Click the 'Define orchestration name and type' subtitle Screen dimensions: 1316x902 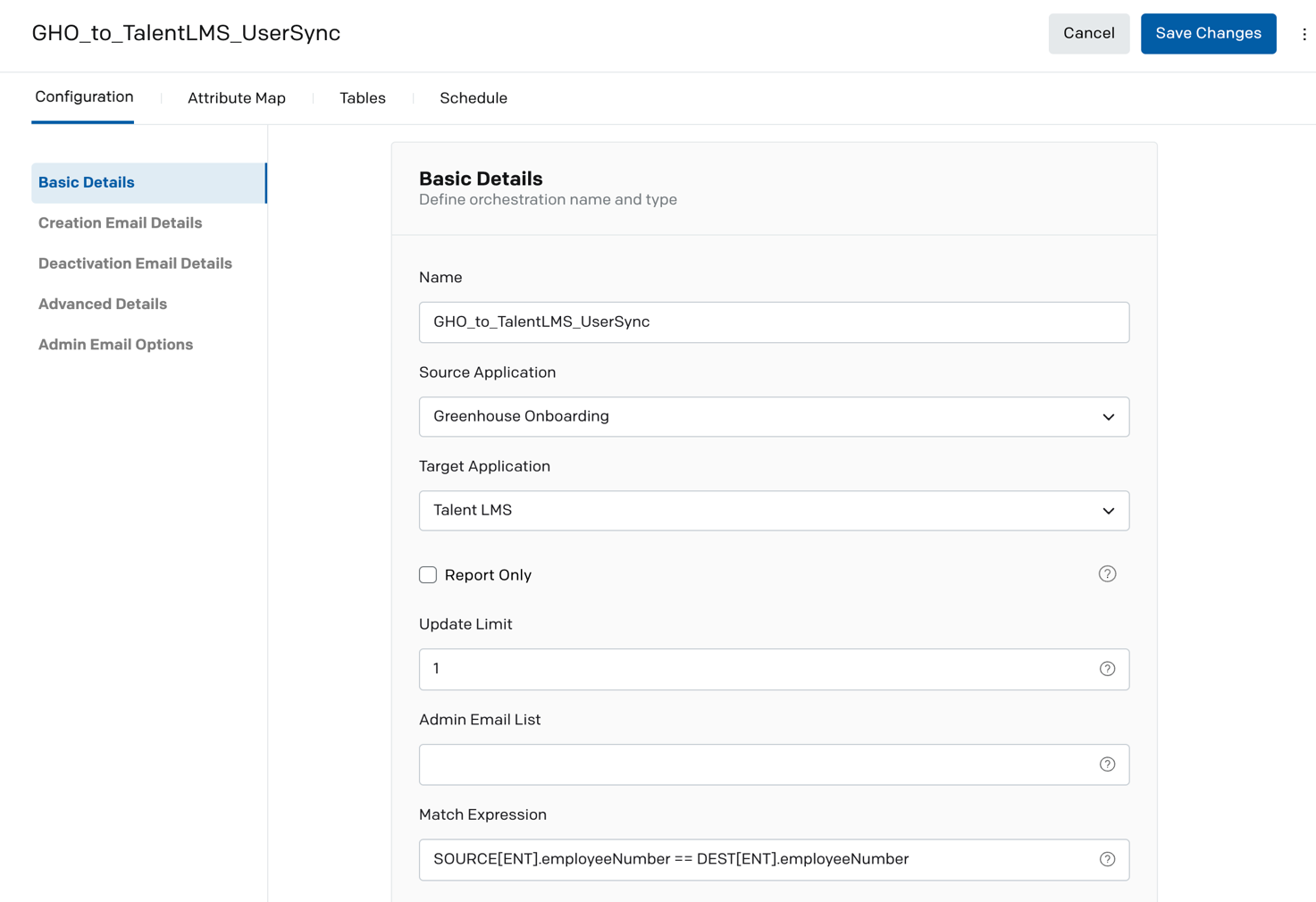point(548,200)
